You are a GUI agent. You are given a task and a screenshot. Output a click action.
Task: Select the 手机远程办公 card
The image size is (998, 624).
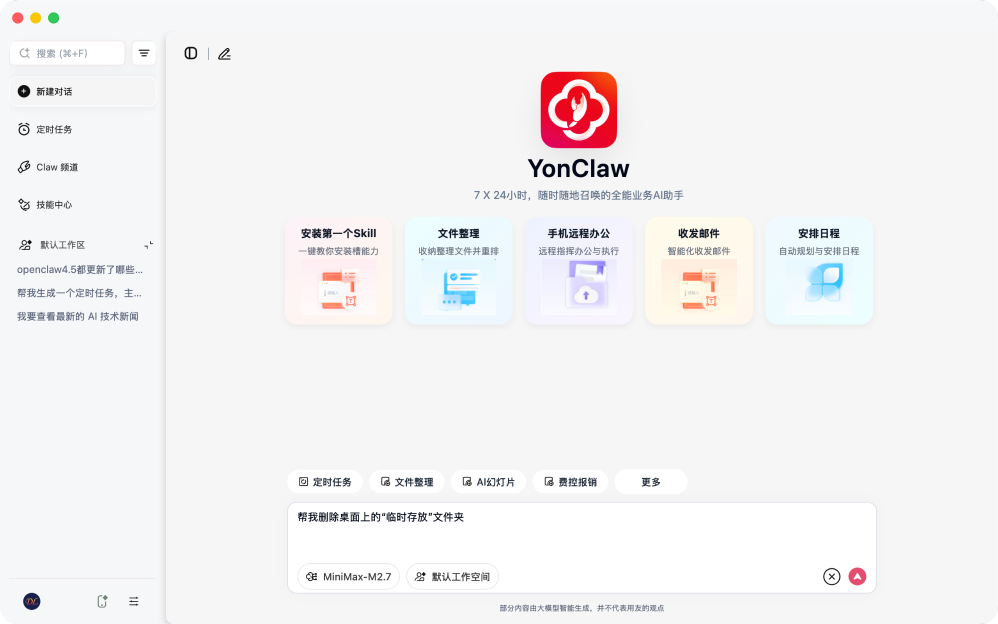tap(578, 271)
